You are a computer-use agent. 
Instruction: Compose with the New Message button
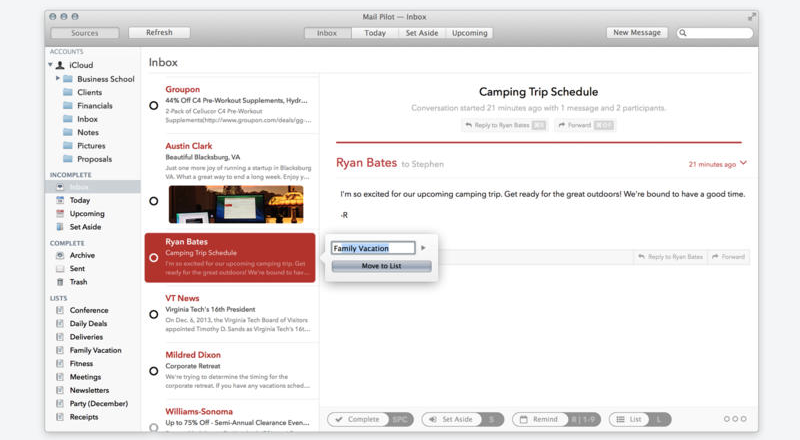click(637, 32)
